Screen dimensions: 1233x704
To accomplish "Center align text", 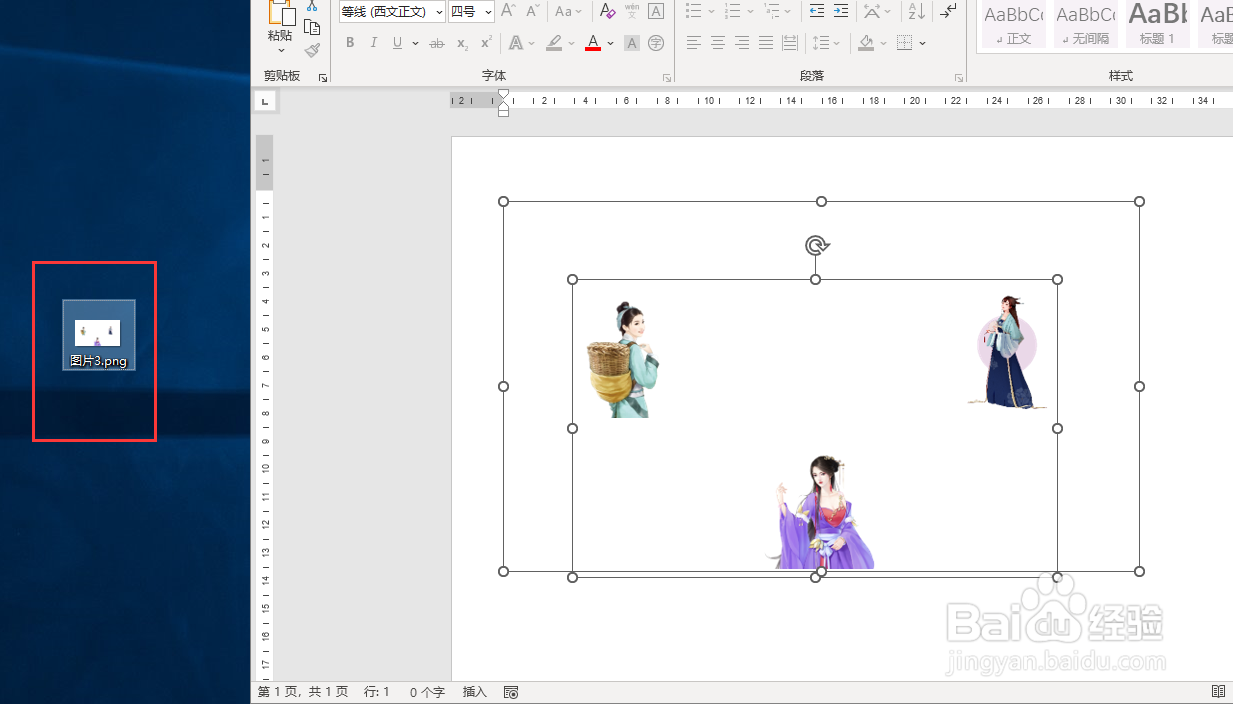I will pos(718,43).
